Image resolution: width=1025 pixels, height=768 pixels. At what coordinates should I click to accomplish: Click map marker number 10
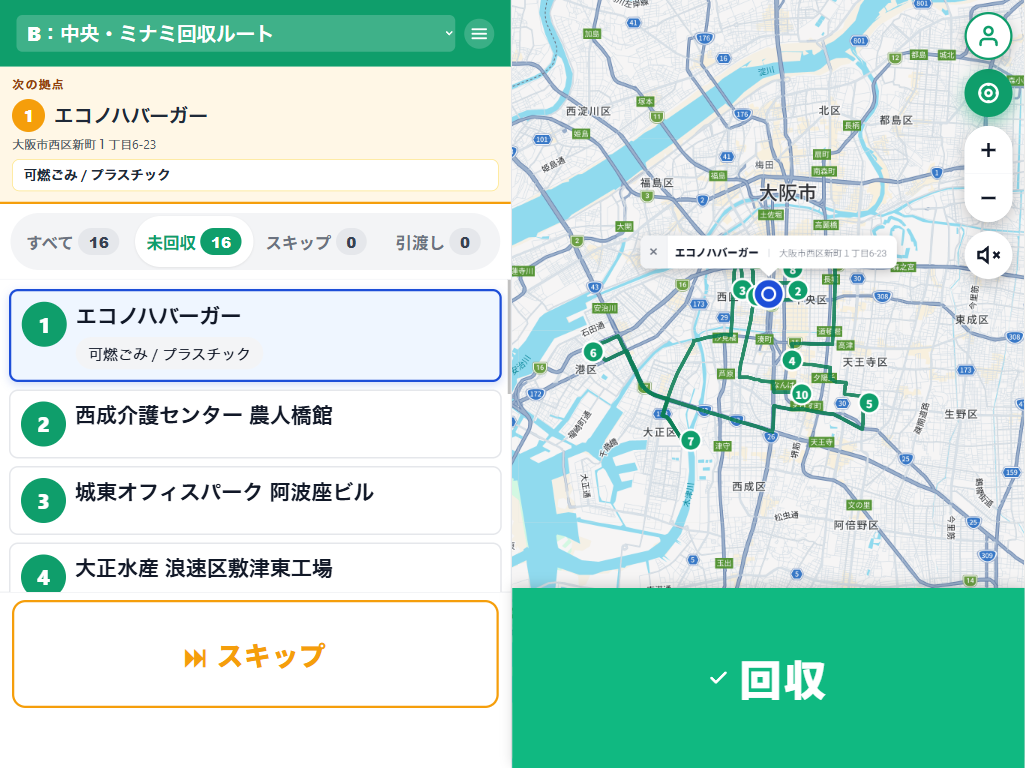click(801, 394)
